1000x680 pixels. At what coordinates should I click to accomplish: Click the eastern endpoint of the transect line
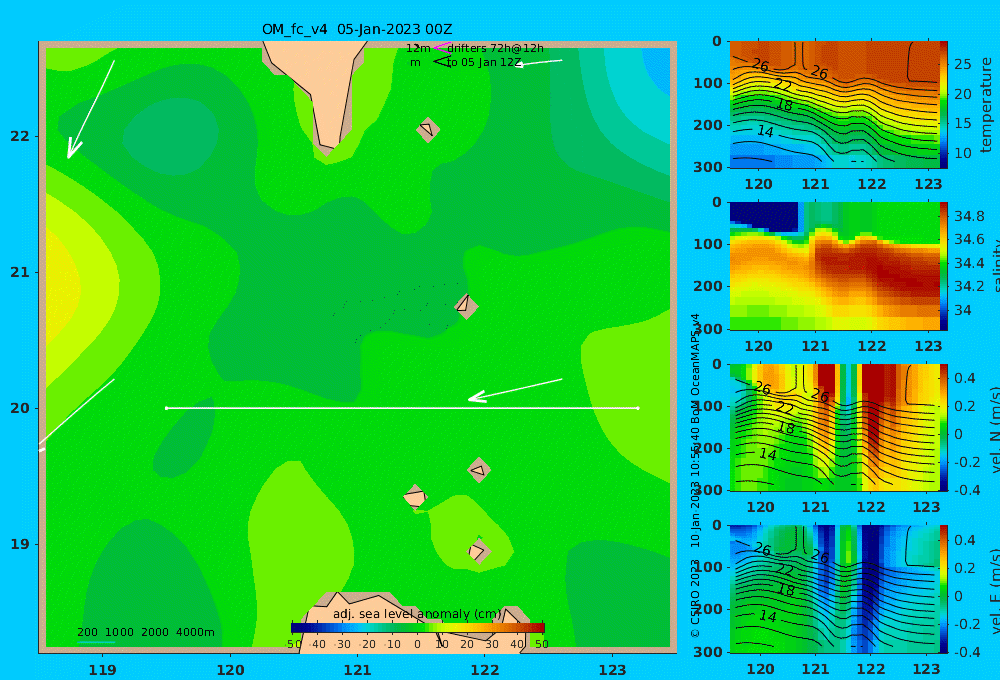638,408
